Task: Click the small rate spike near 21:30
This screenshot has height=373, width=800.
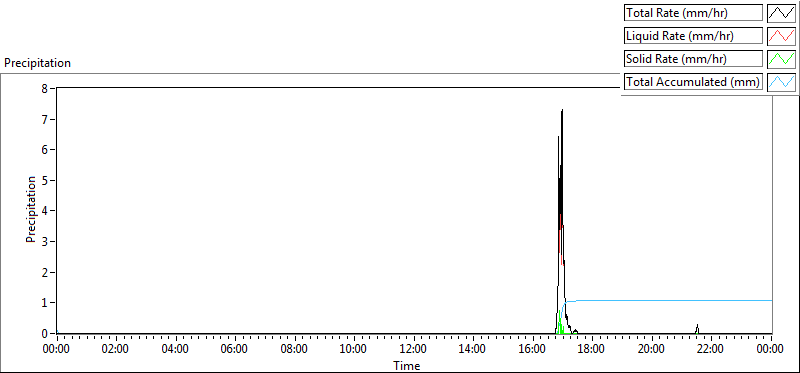Action: click(697, 329)
